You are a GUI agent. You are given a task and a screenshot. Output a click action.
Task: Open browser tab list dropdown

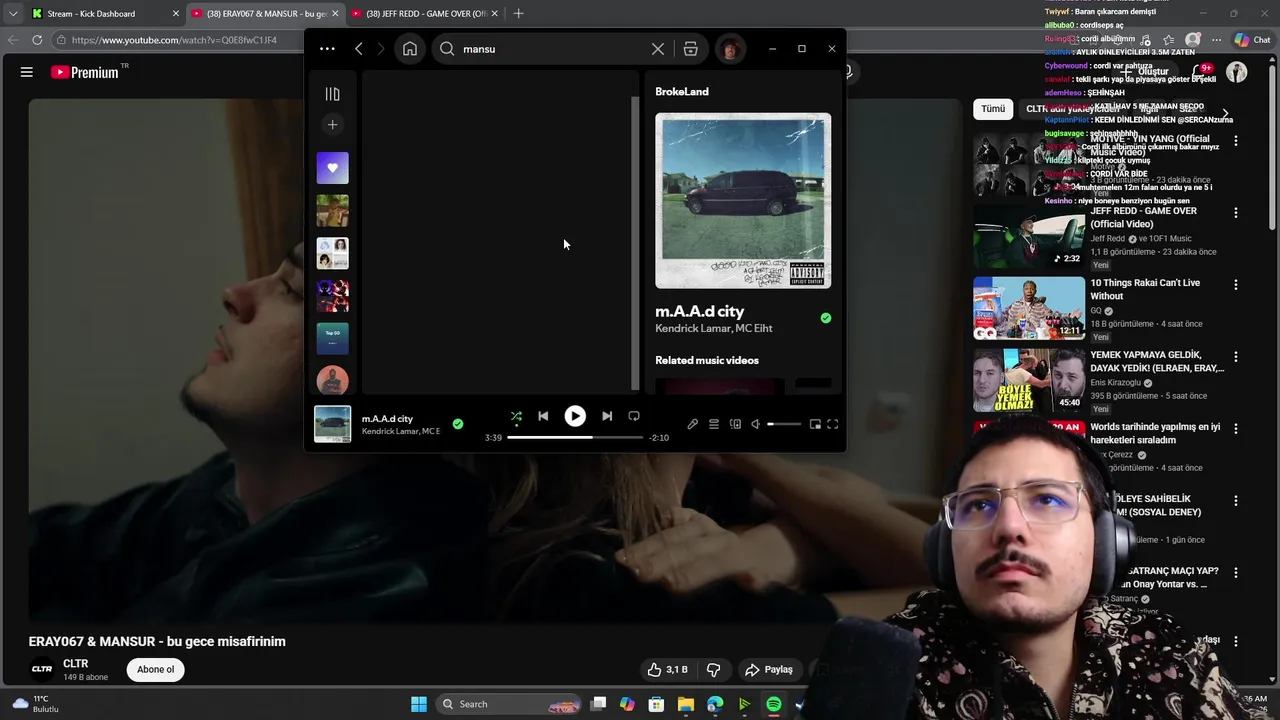(12, 14)
